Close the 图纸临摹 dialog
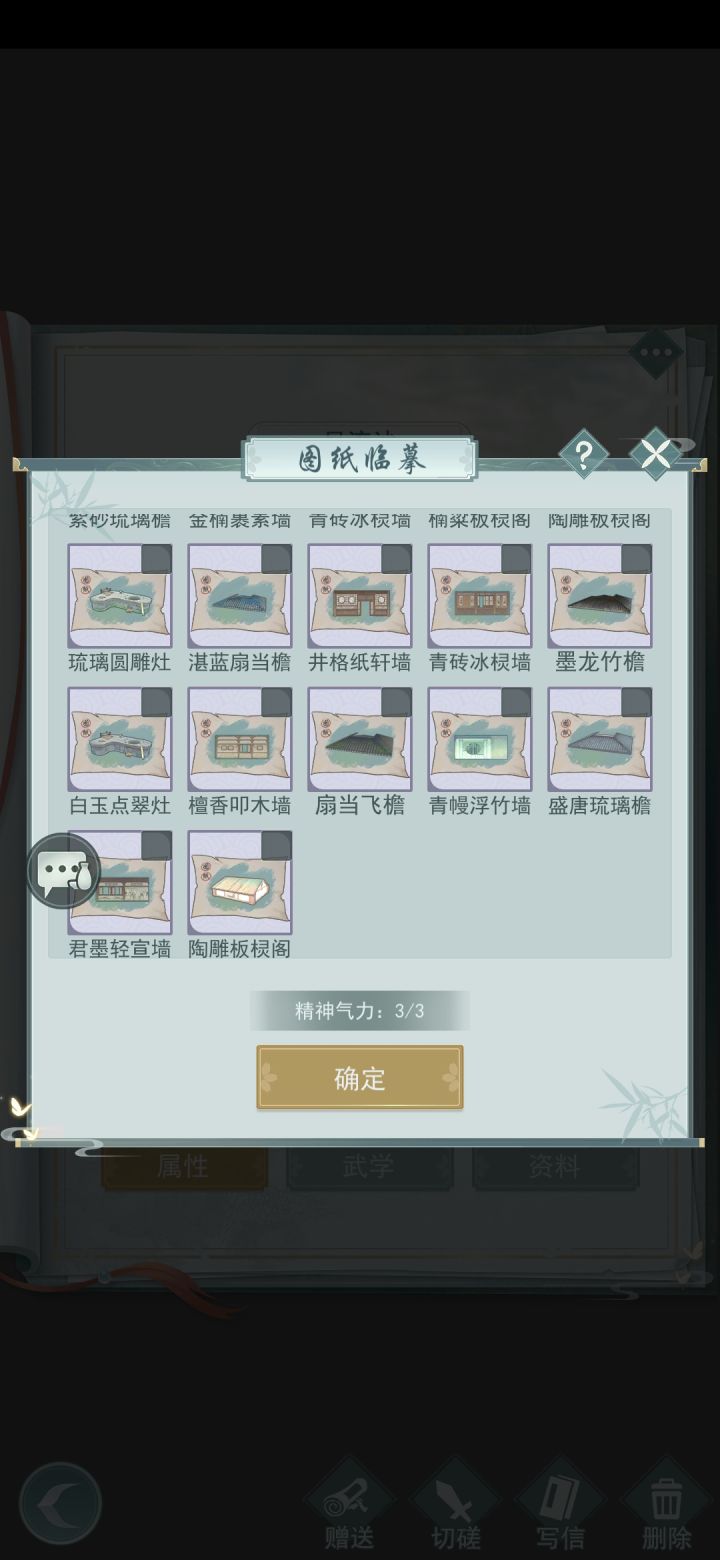Screen dimensions: 720x1560 pyautogui.click(x=656, y=455)
